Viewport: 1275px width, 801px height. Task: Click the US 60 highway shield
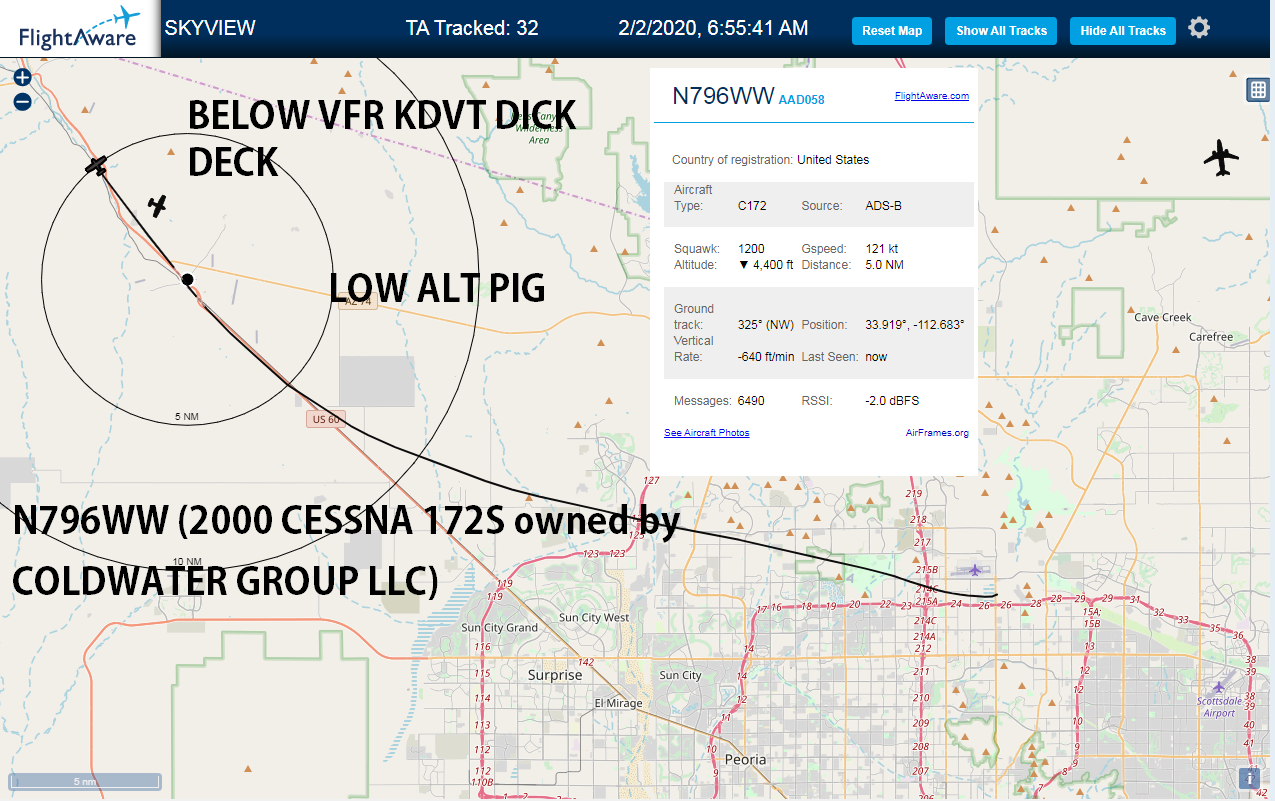coord(325,420)
